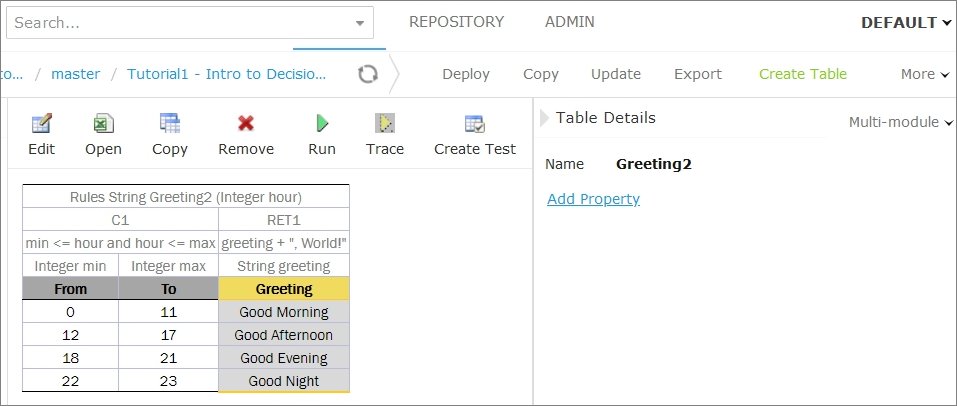Click the Create Test icon

coord(474,124)
